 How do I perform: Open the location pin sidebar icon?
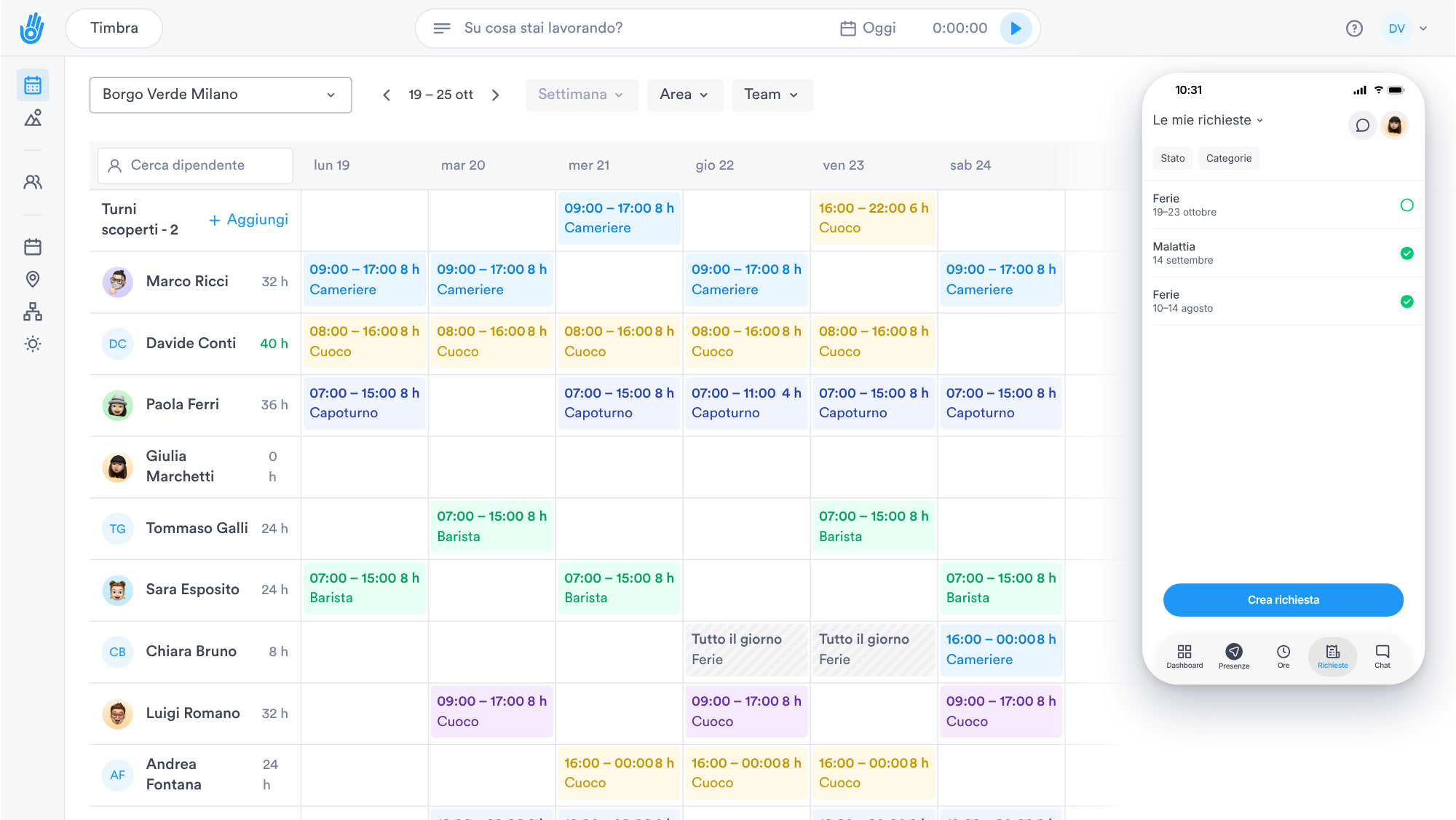pyautogui.click(x=33, y=279)
